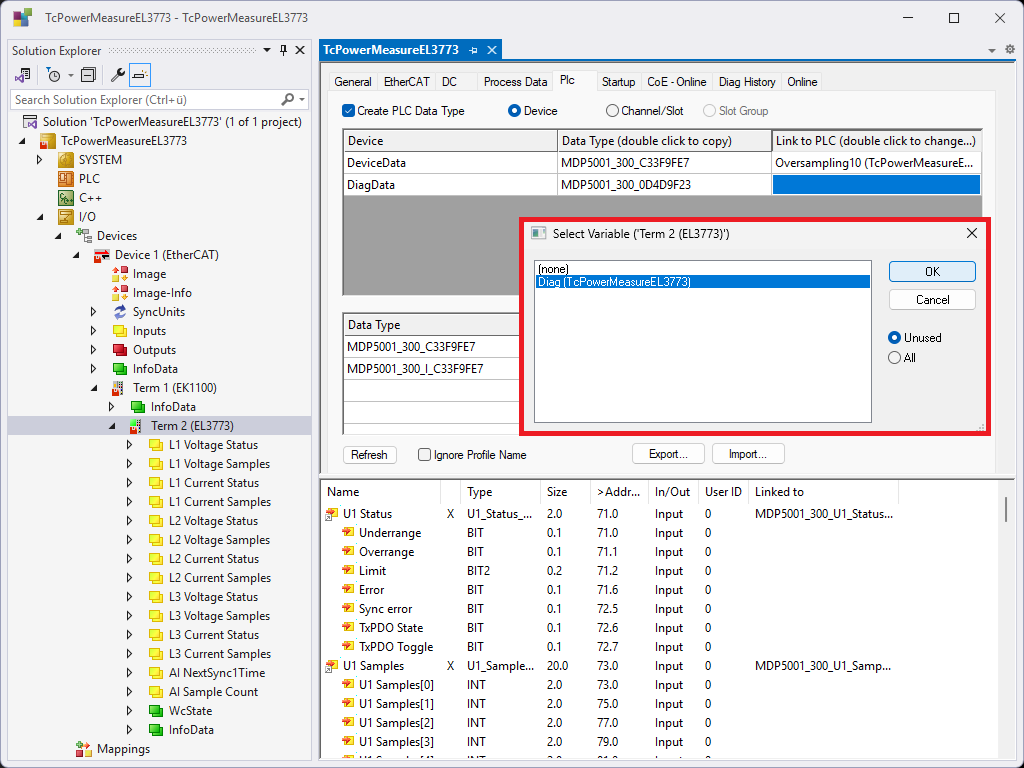The image size is (1024, 768).
Task: Click the red Outputs folder icon
Action: click(120, 350)
